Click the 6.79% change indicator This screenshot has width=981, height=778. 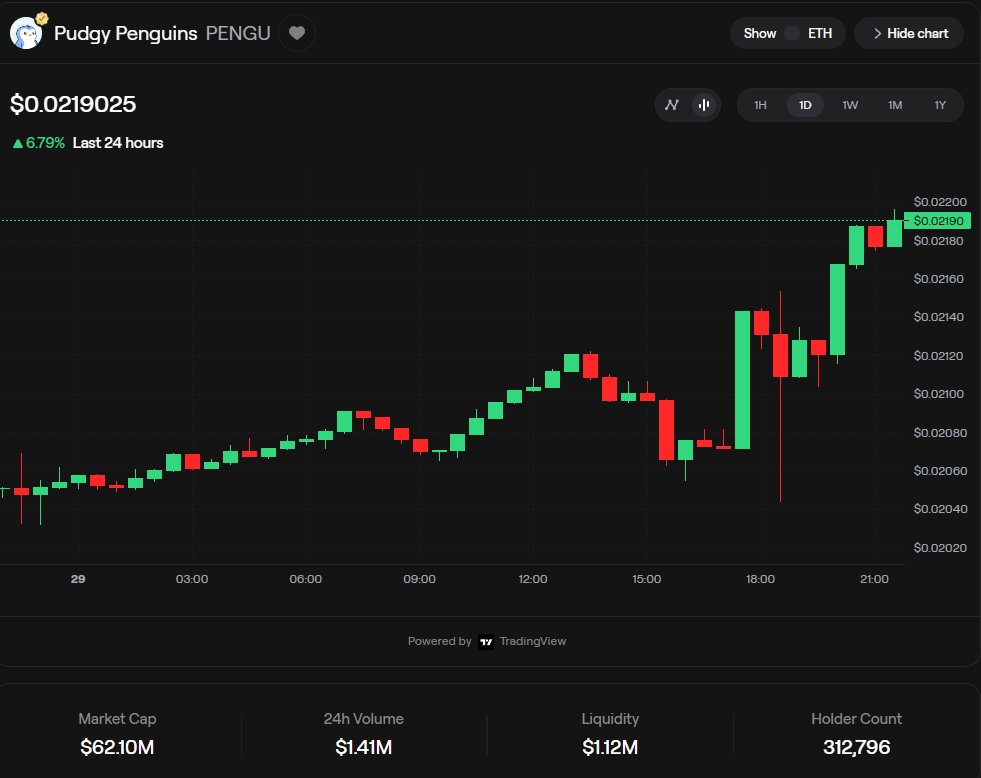(x=39, y=143)
